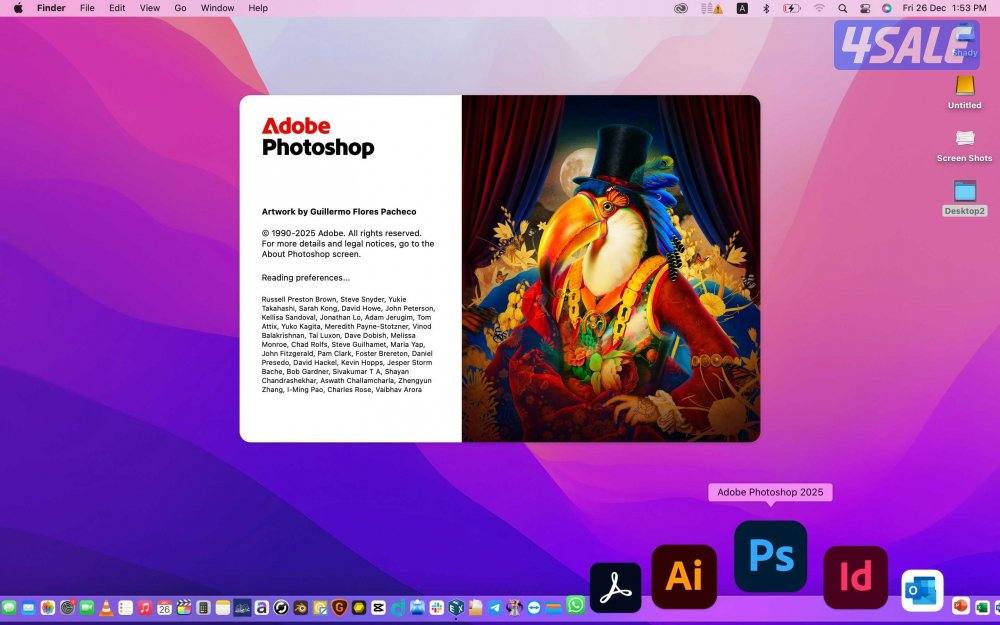
Task: Open Blender from the Dock
Action: click(299, 606)
